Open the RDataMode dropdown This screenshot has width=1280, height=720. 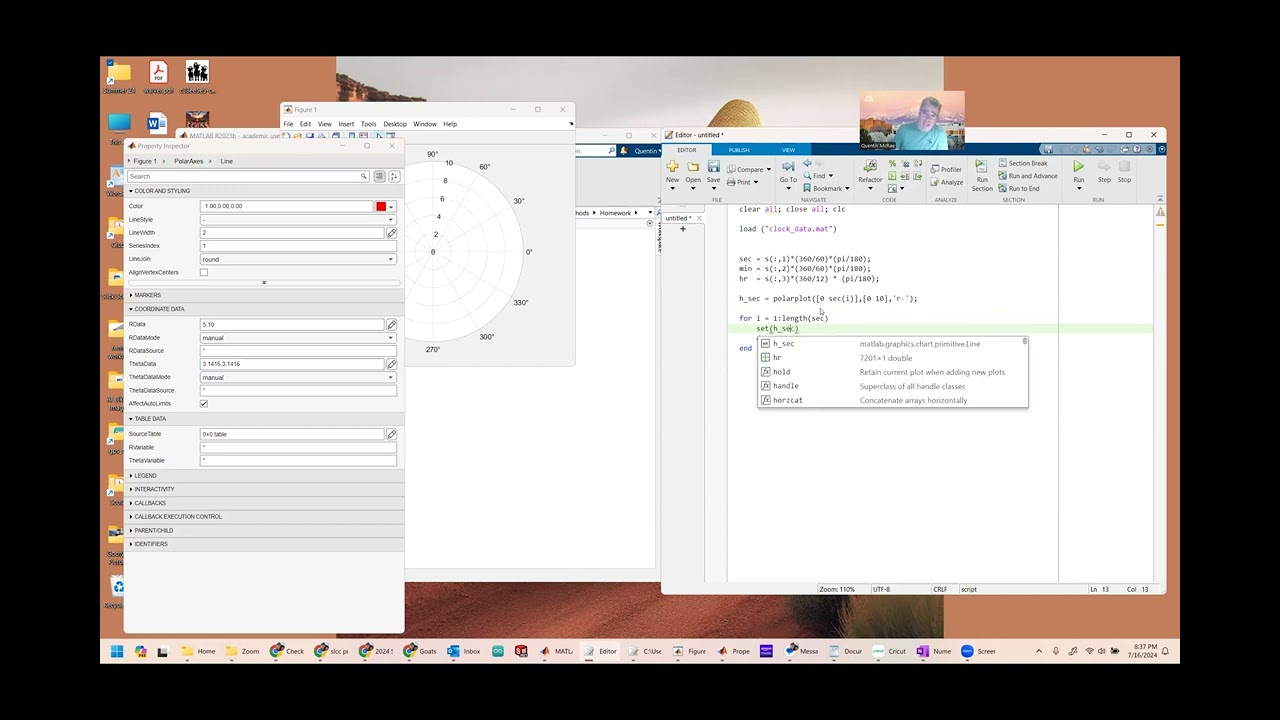click(298, 338)
